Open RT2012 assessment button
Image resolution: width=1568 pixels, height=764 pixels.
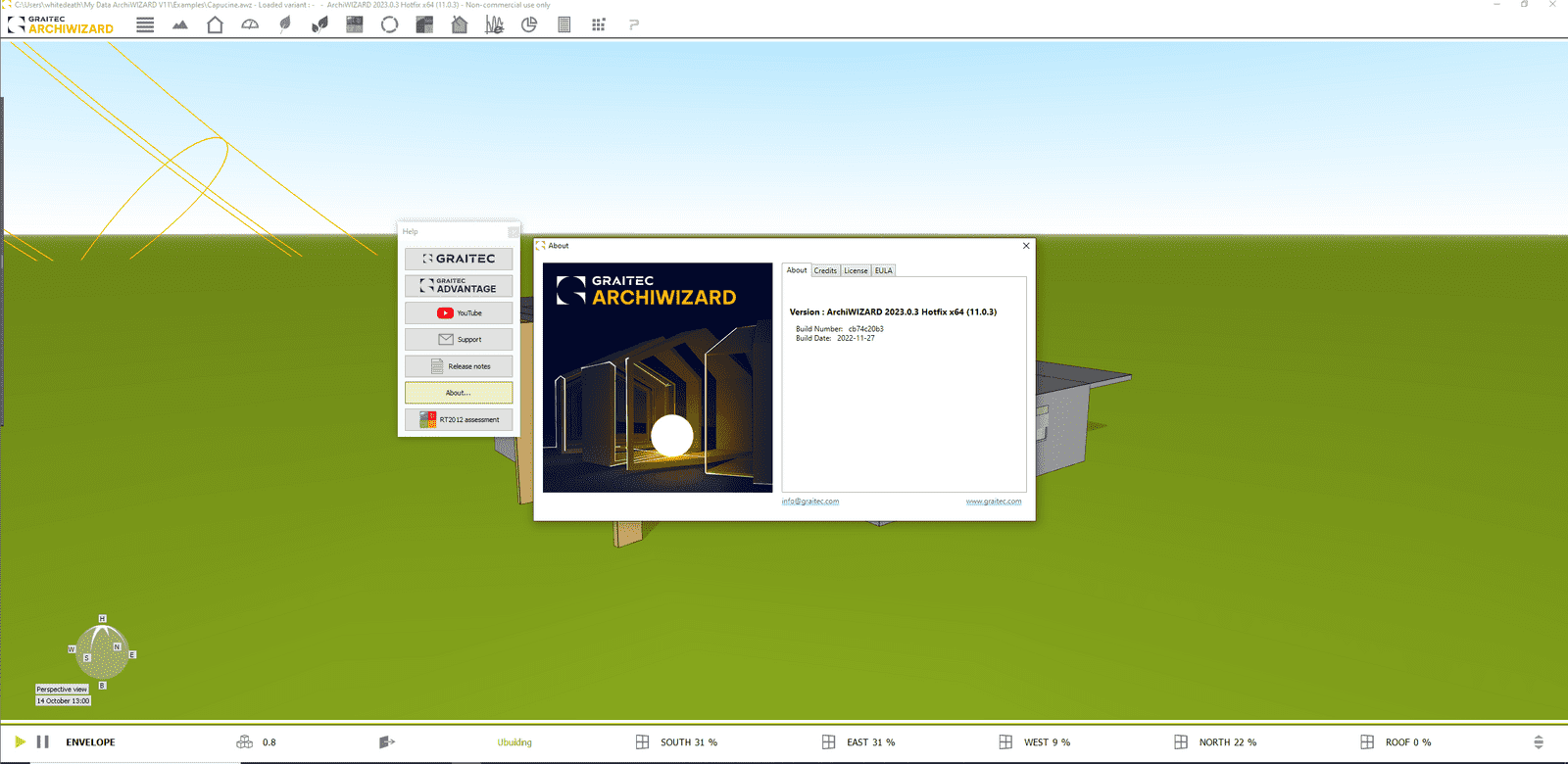click(x=459, y=419)
